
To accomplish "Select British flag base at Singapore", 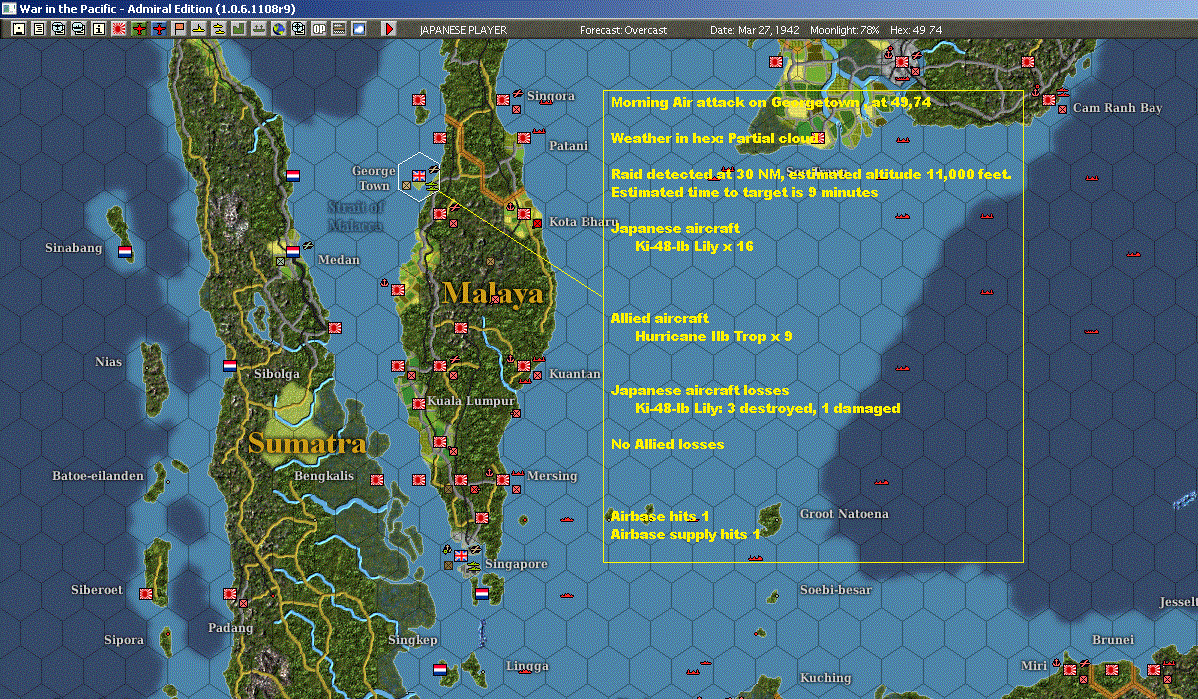I will point(461,555).
